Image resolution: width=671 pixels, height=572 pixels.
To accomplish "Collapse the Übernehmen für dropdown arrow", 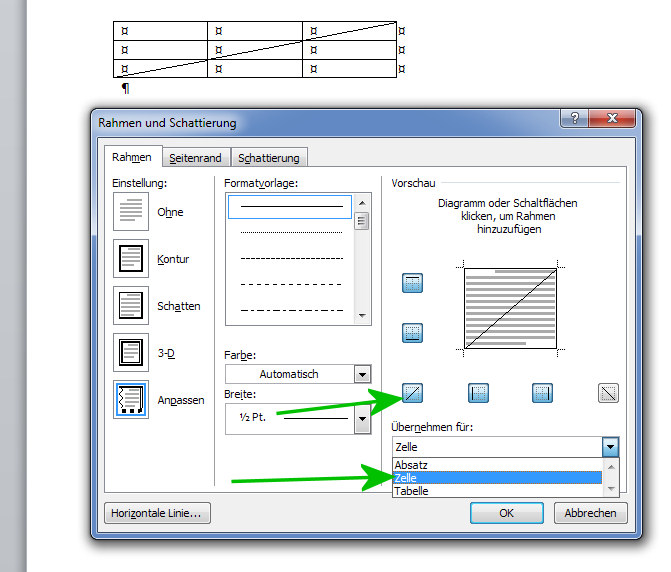I will point(610,447).
